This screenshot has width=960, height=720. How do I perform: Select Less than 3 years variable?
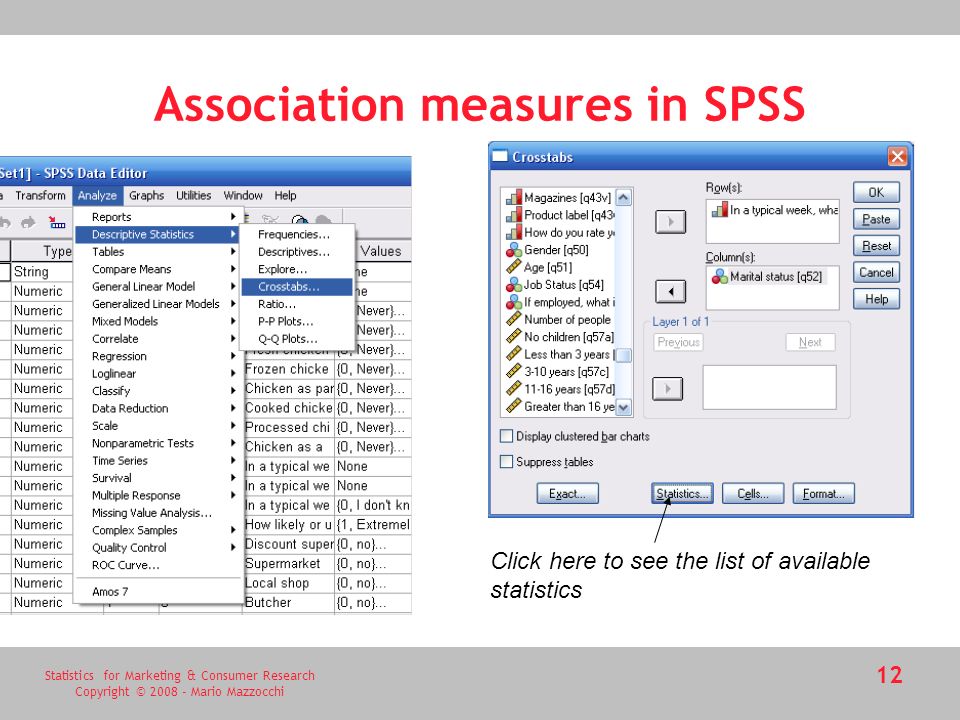559,354
